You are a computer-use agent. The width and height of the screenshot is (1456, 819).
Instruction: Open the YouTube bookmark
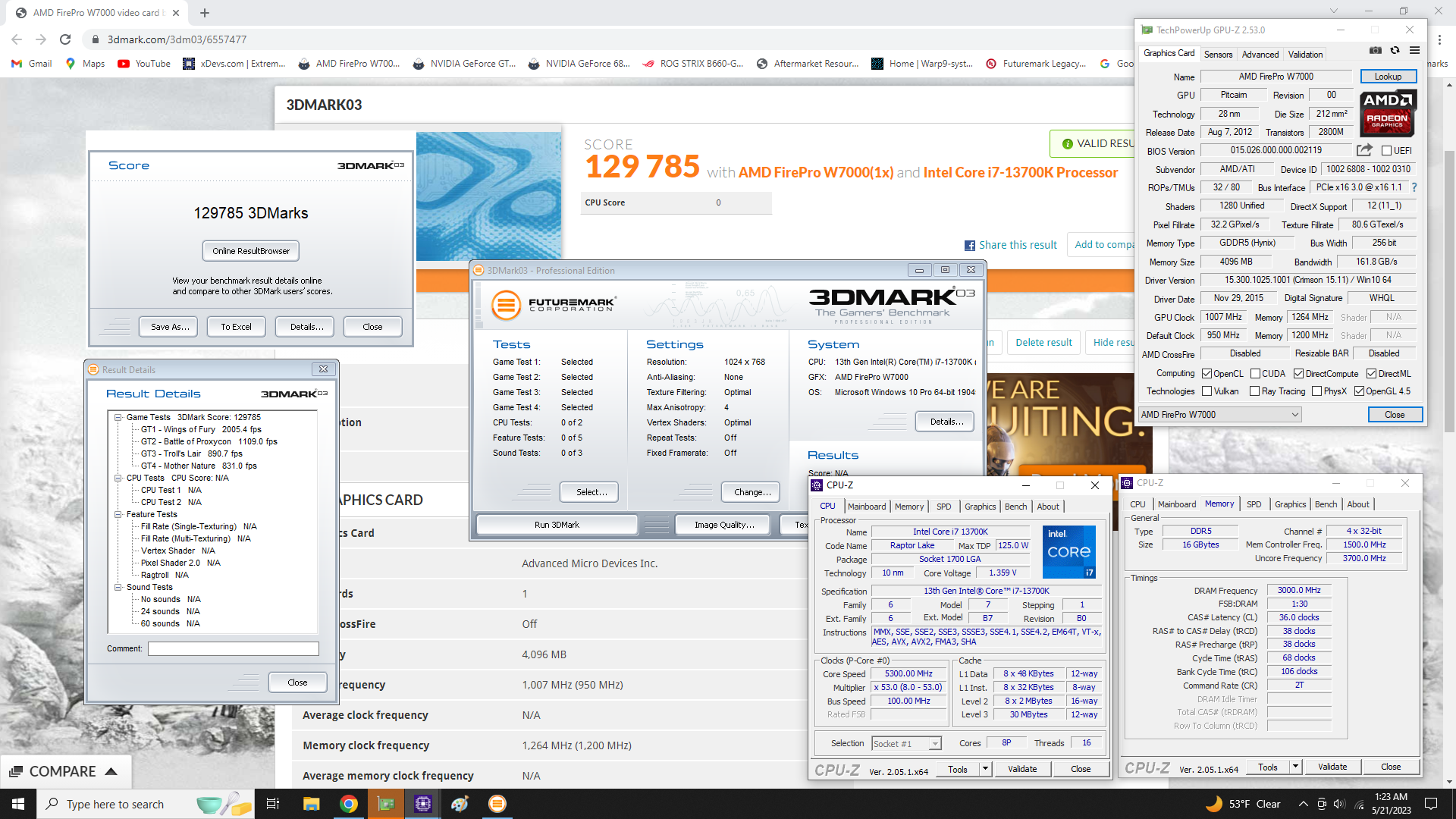click(144, 64)
